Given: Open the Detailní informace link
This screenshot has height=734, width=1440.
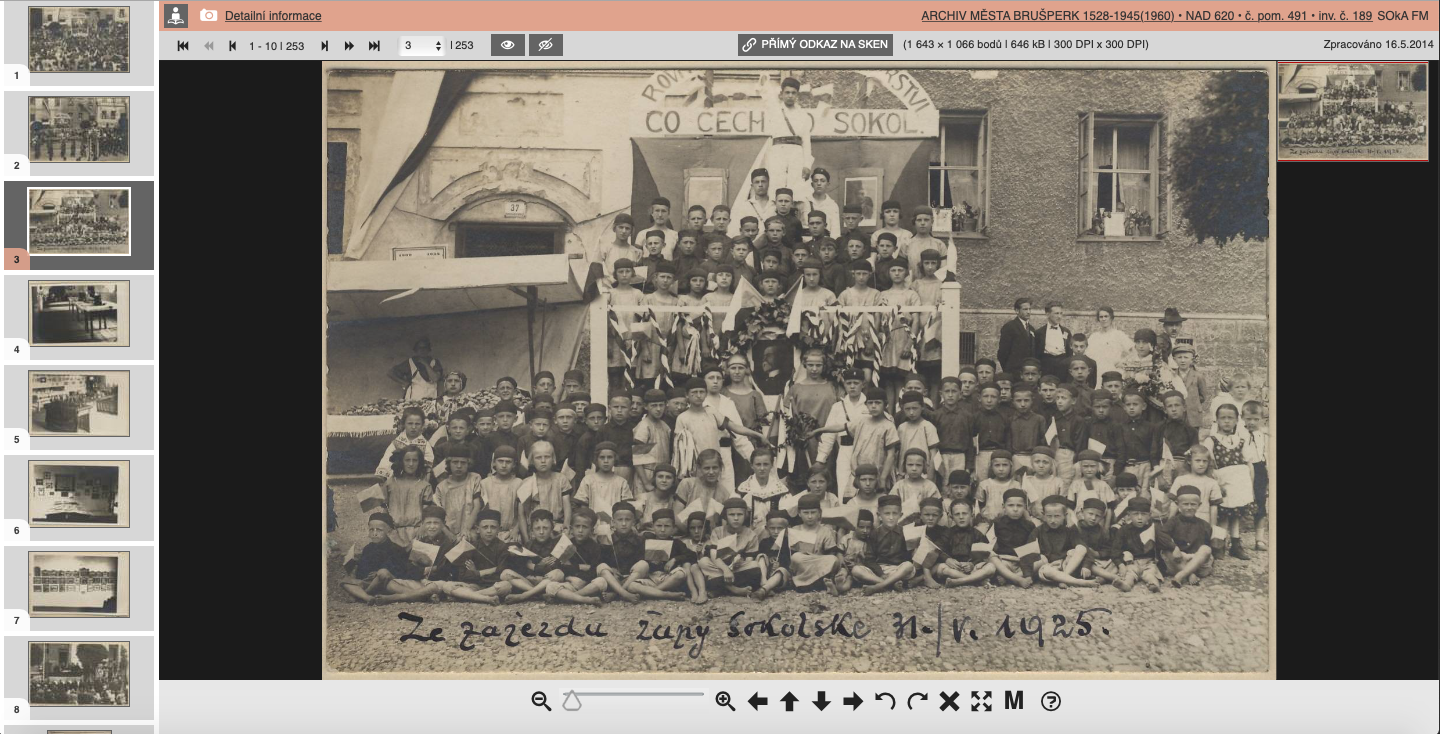Looking at the screenshot, I should (273, 16).
